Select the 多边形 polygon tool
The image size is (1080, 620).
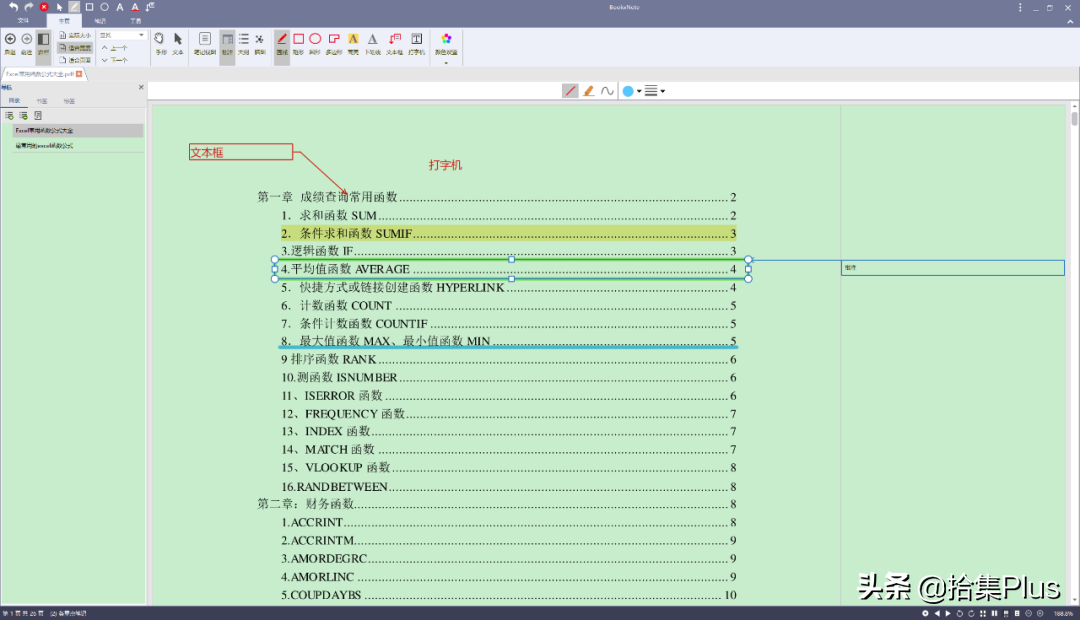point(334,43)
